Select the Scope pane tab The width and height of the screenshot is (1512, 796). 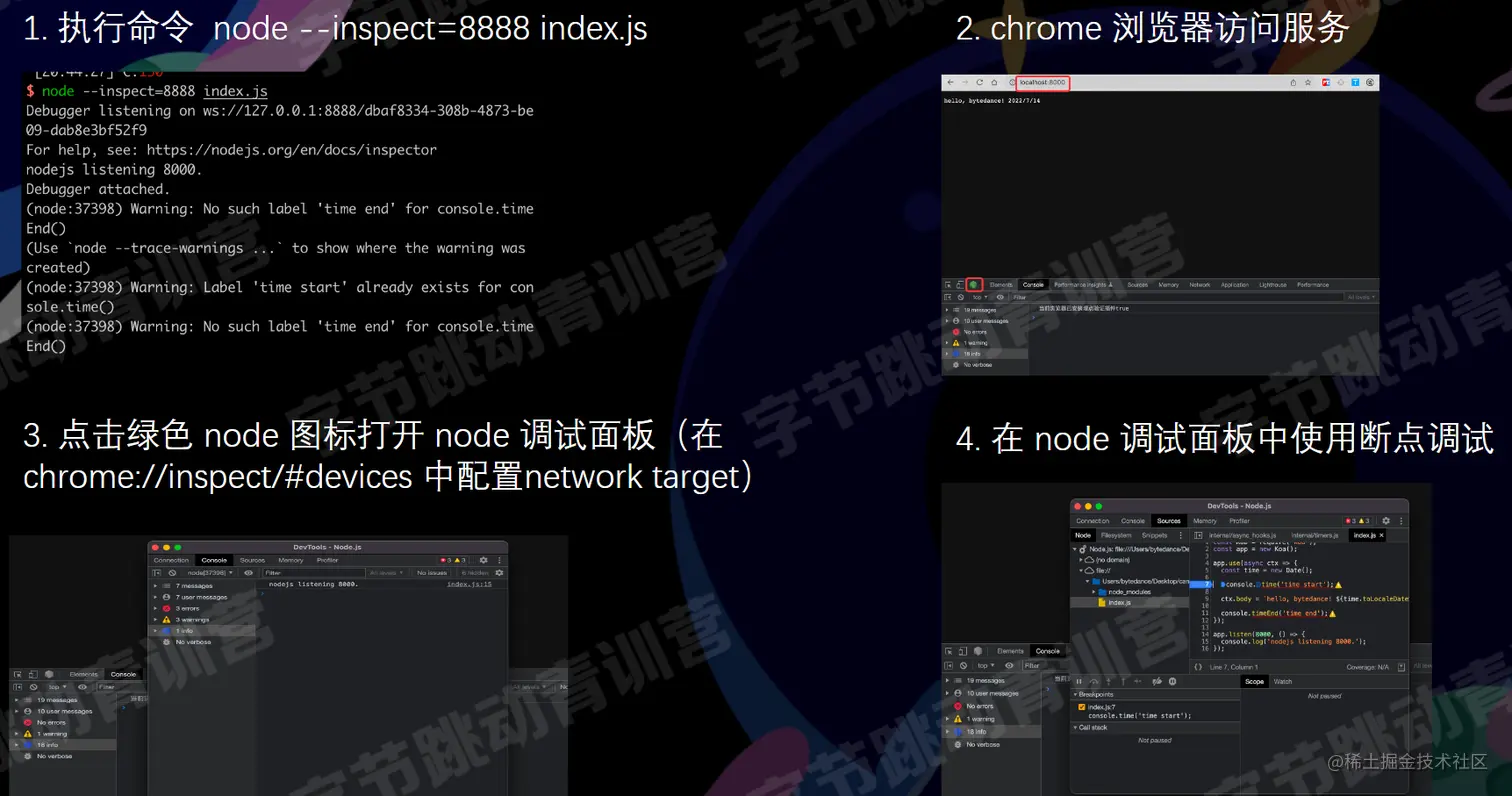pos(1254,681)
